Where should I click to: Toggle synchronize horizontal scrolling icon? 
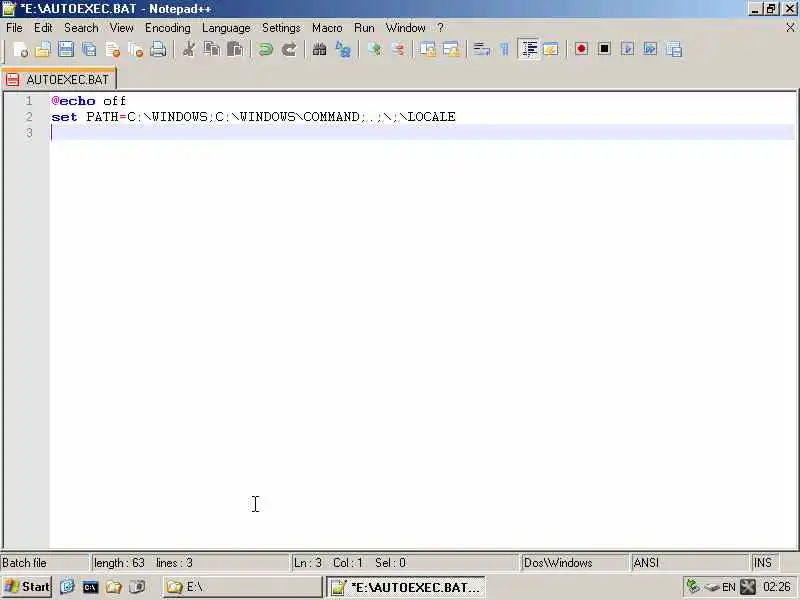click(451, 49)
